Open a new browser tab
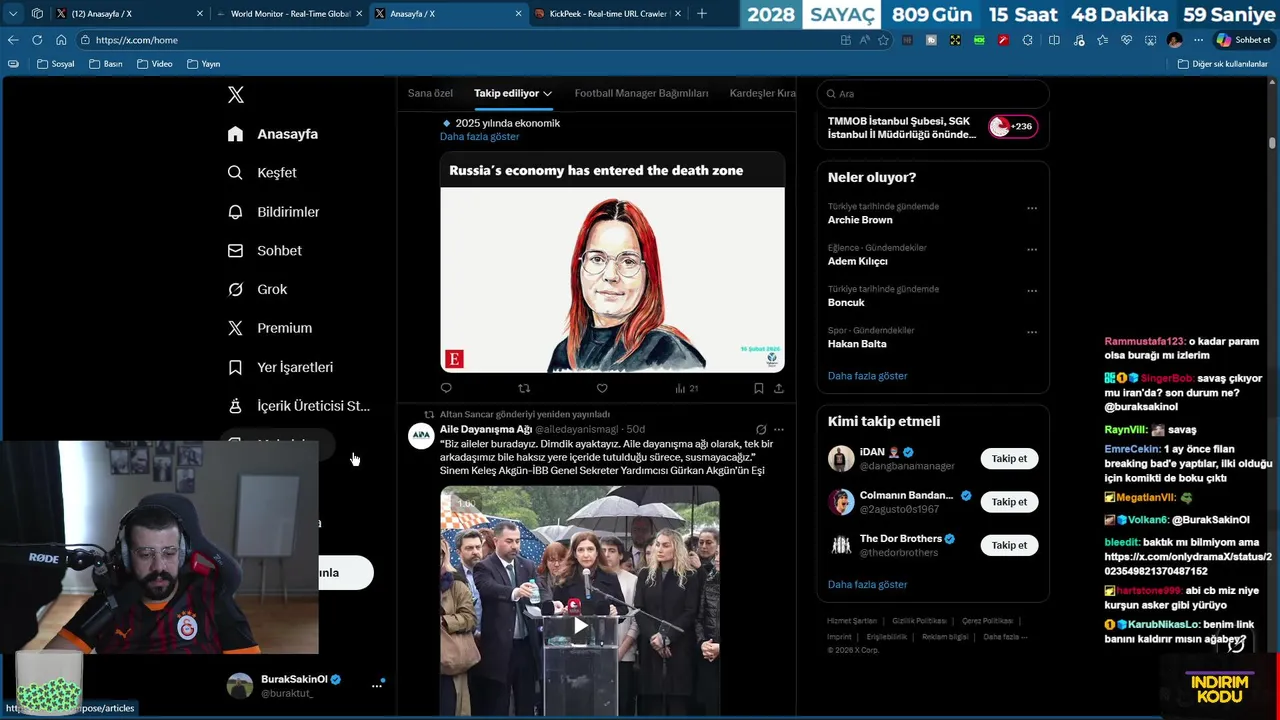Viewport: 1280px width, 720px height. point(702,14)
